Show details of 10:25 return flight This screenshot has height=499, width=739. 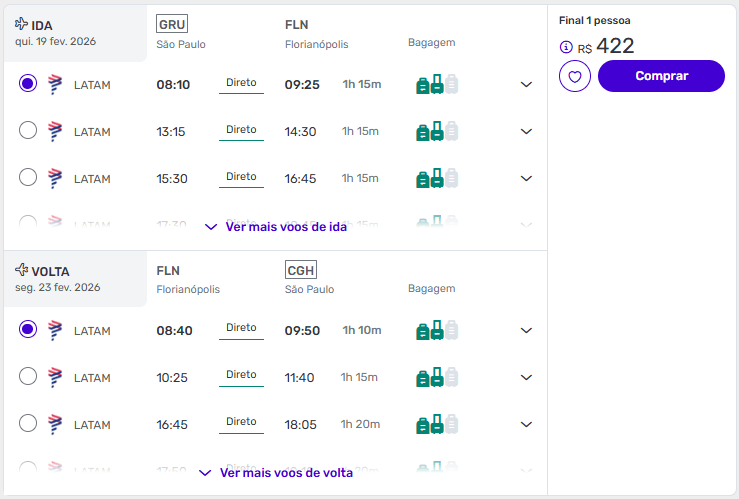527,377
